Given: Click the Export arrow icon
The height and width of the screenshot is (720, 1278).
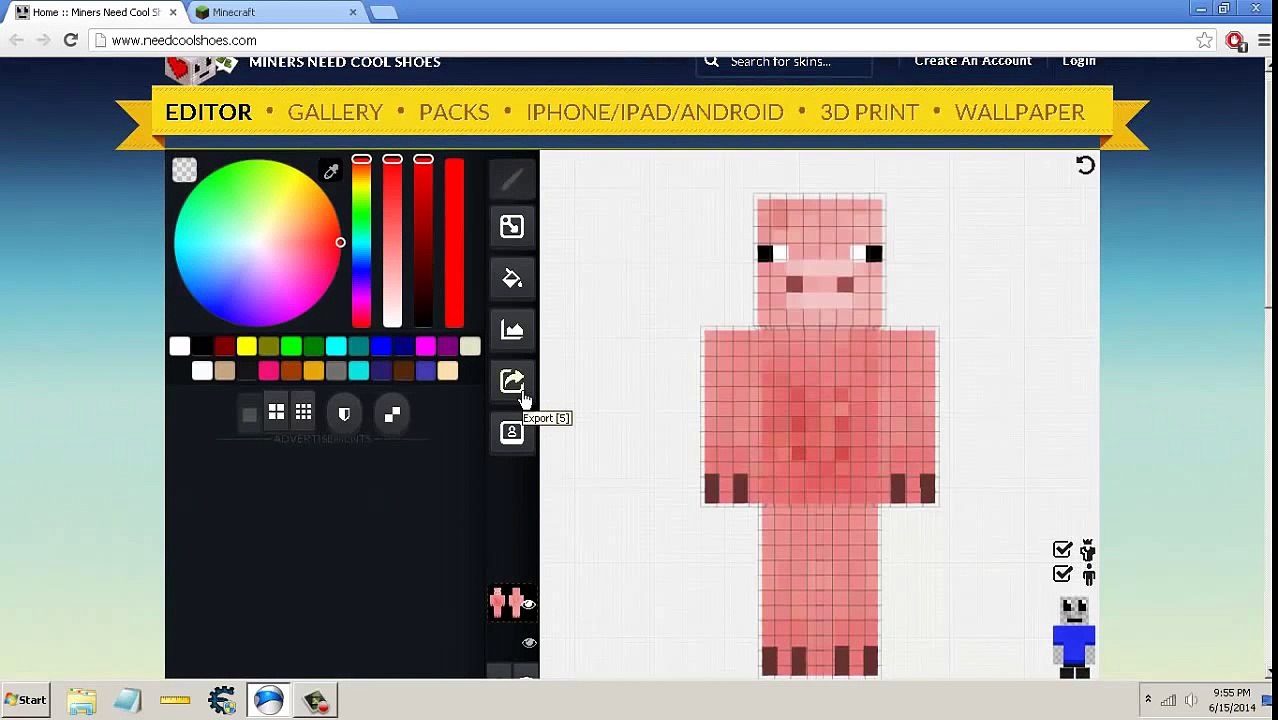Looking at the screenshot, I should click(511, 381).
